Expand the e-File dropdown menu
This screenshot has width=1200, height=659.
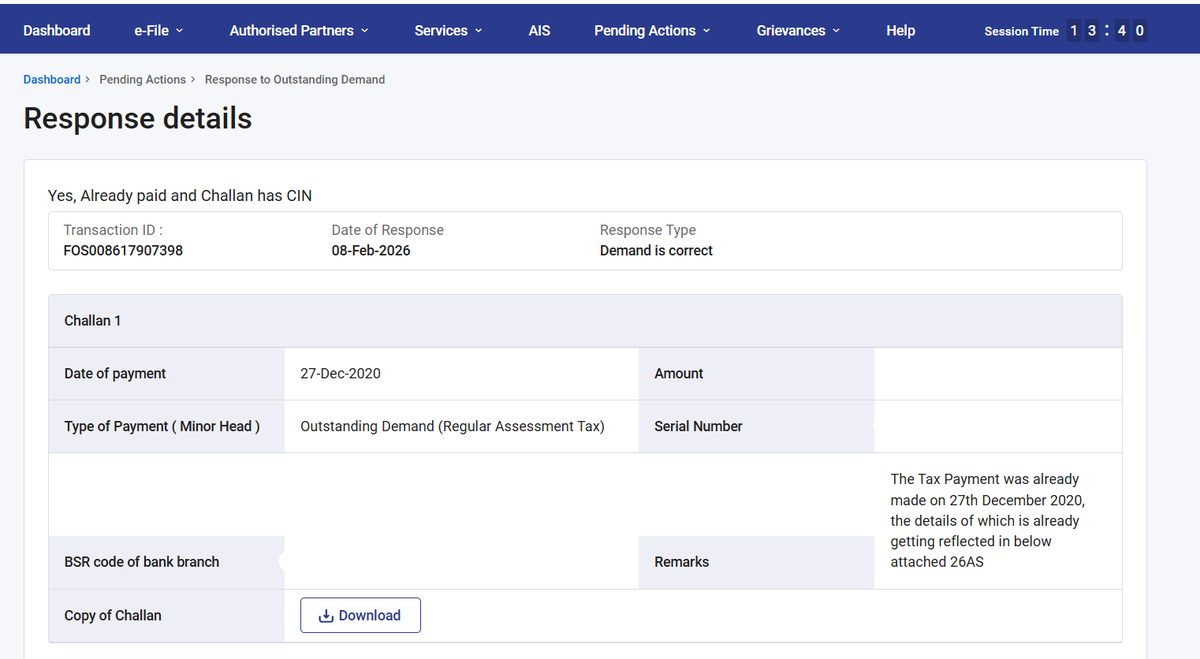pos(158,30)
